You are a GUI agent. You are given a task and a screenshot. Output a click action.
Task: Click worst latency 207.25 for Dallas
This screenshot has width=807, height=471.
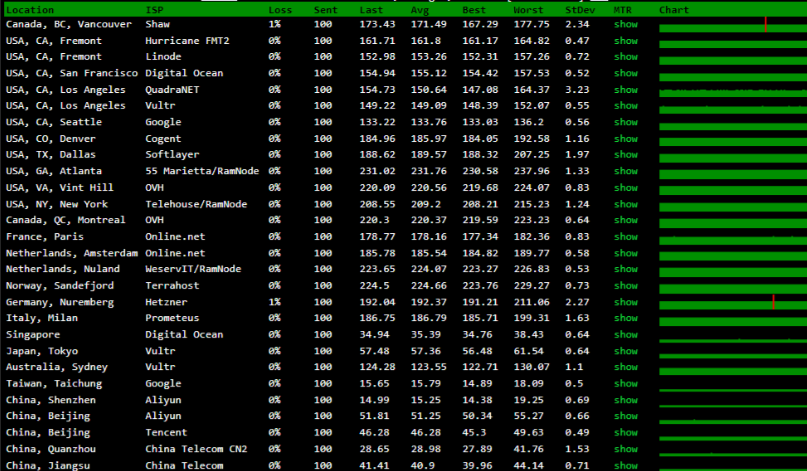coord(531,154)
